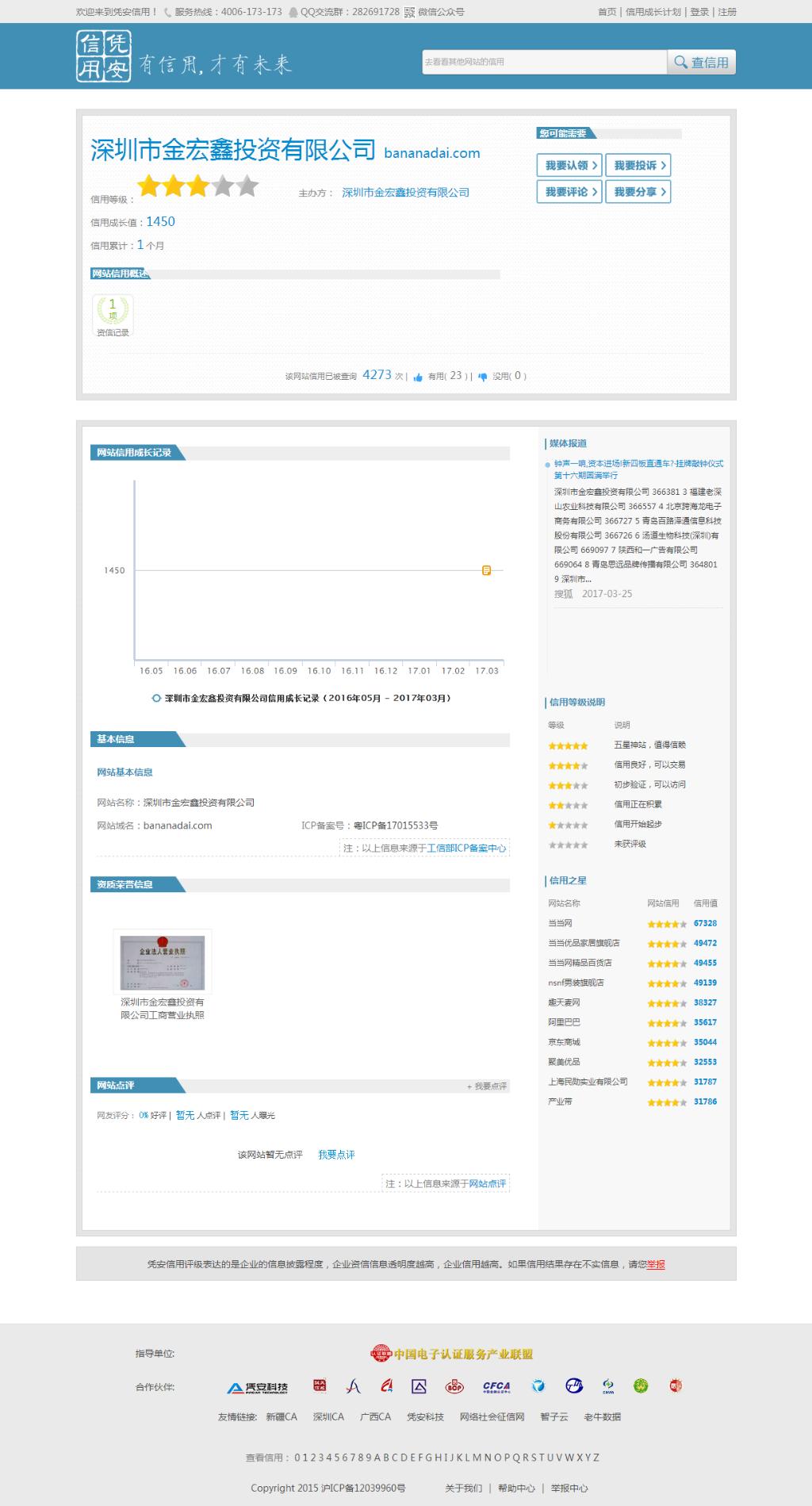Click the blue shield partner logo
Viewport: 812px width, 1506px height.
(x=538, y=1386)
